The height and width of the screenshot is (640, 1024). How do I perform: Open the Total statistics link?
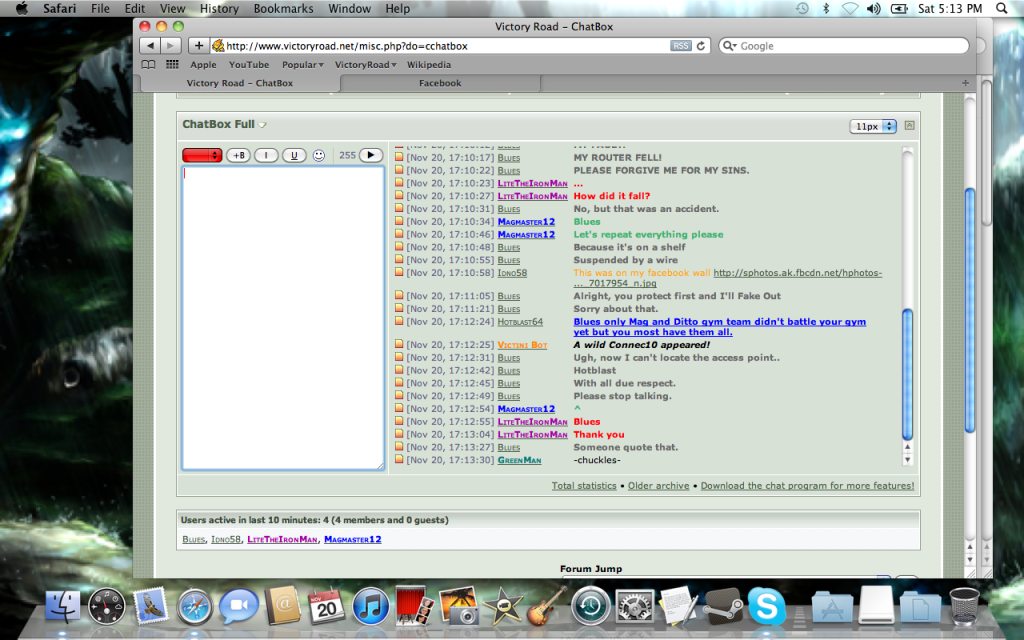584,486
